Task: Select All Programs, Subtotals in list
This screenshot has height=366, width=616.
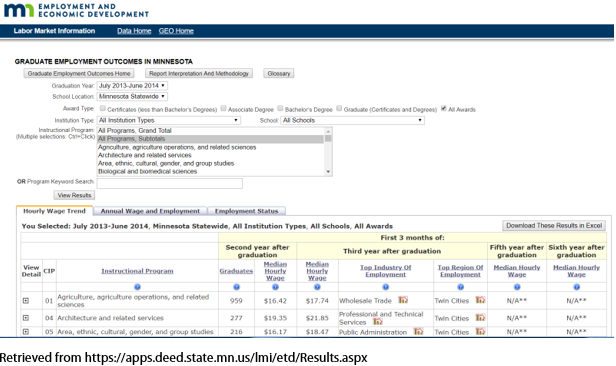Action: (211, 139)
